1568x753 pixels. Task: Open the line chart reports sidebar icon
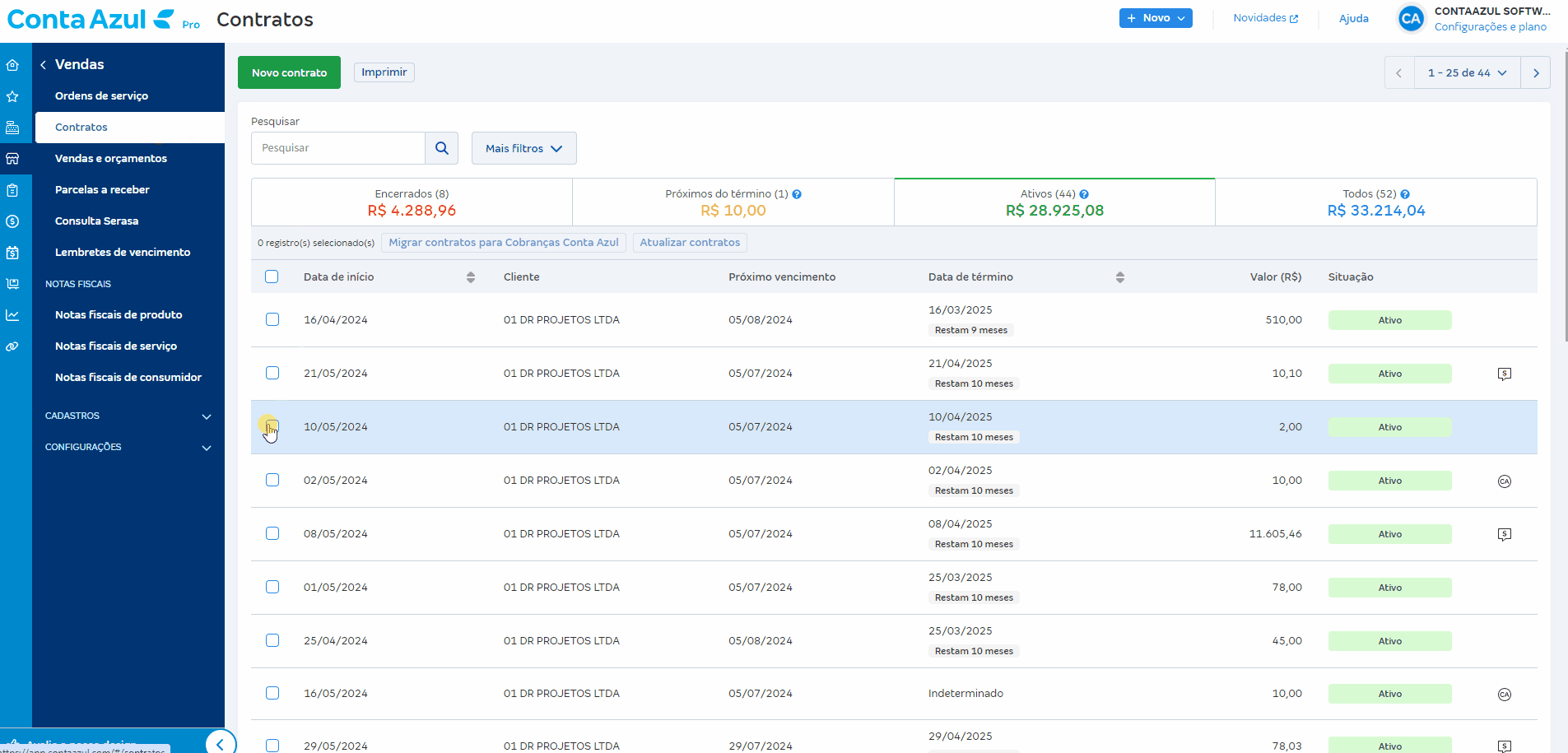[12, 315]
